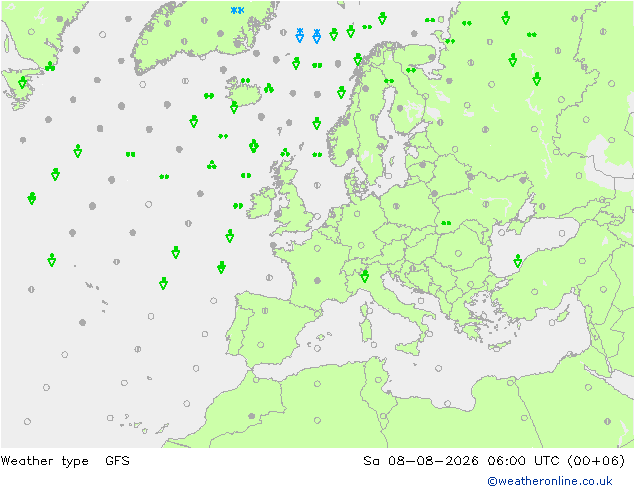Click the green shower symbol on Iceland's south coast
The image size is (634, 490).
point(234,107)
